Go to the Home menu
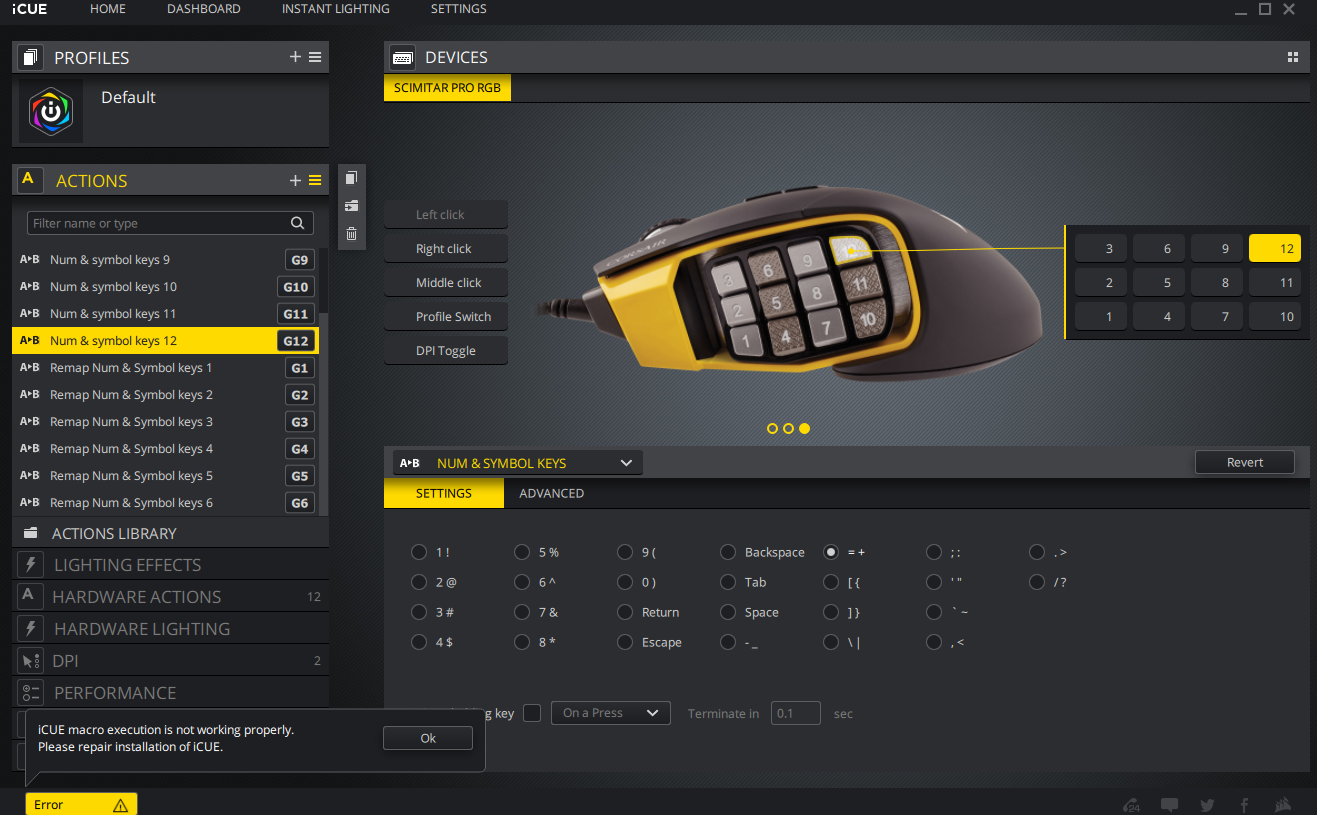This screenshot has height=815, width=1317. tap(108, 9)
